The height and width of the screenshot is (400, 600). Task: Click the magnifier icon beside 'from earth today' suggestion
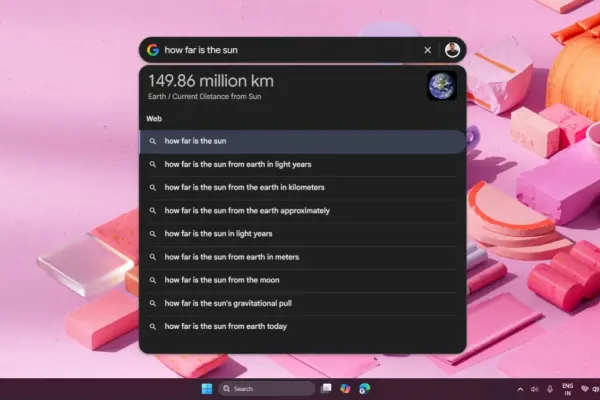click(153, 327)
